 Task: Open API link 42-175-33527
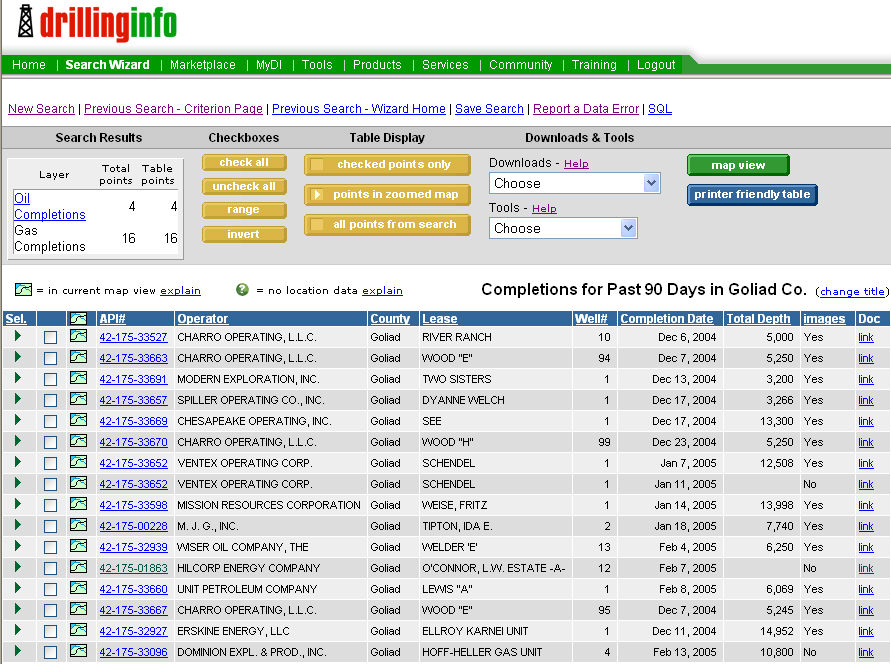133,337
